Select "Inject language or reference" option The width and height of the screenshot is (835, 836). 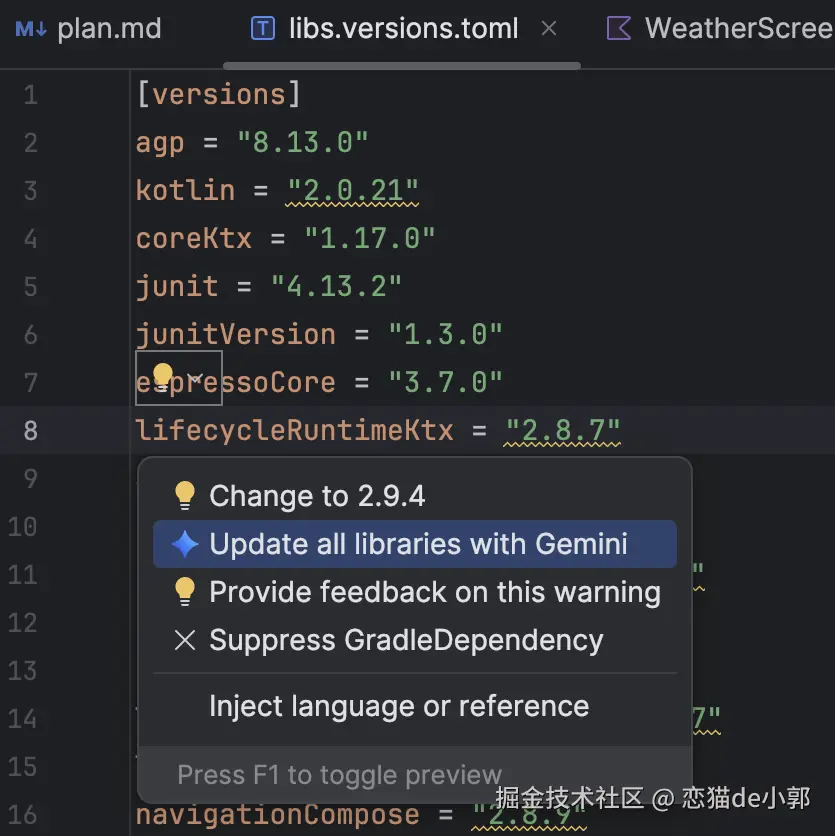398,706
